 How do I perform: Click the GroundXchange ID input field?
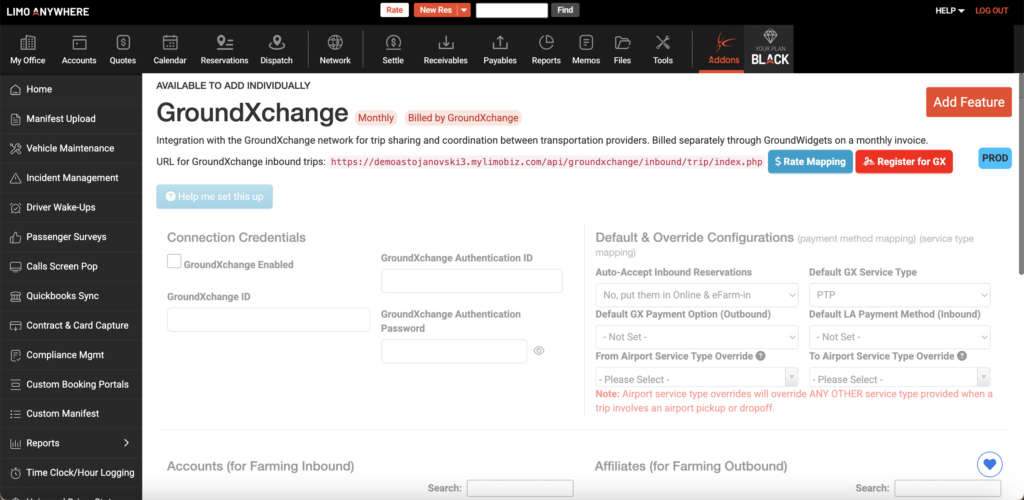268,320
